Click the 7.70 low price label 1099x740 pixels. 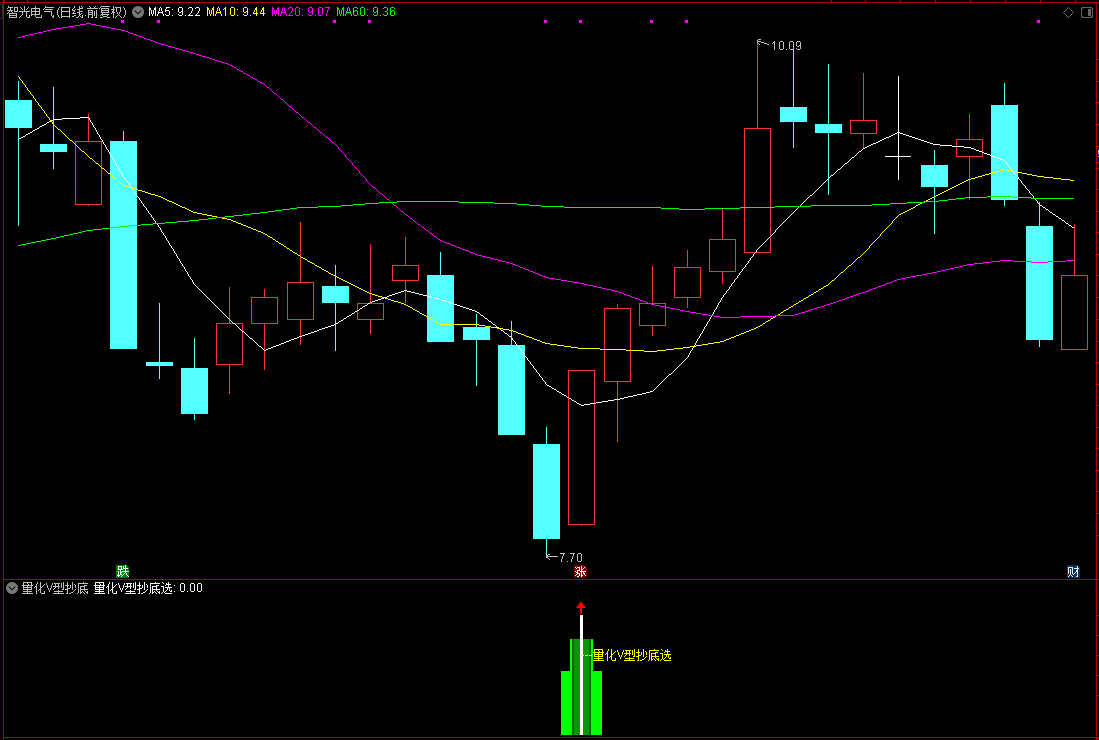tap(571, 558)
